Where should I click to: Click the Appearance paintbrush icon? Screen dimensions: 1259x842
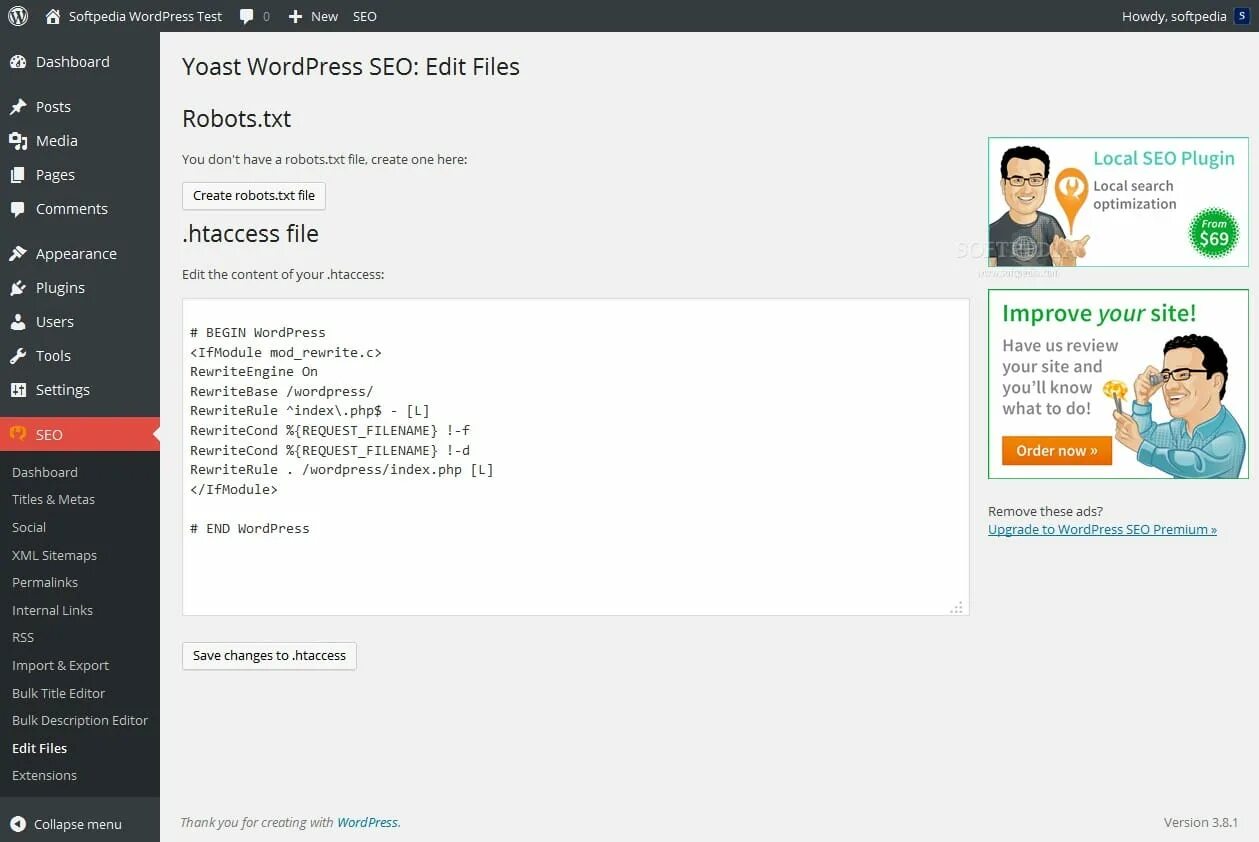pyautogui.click(x=18, y=254)
